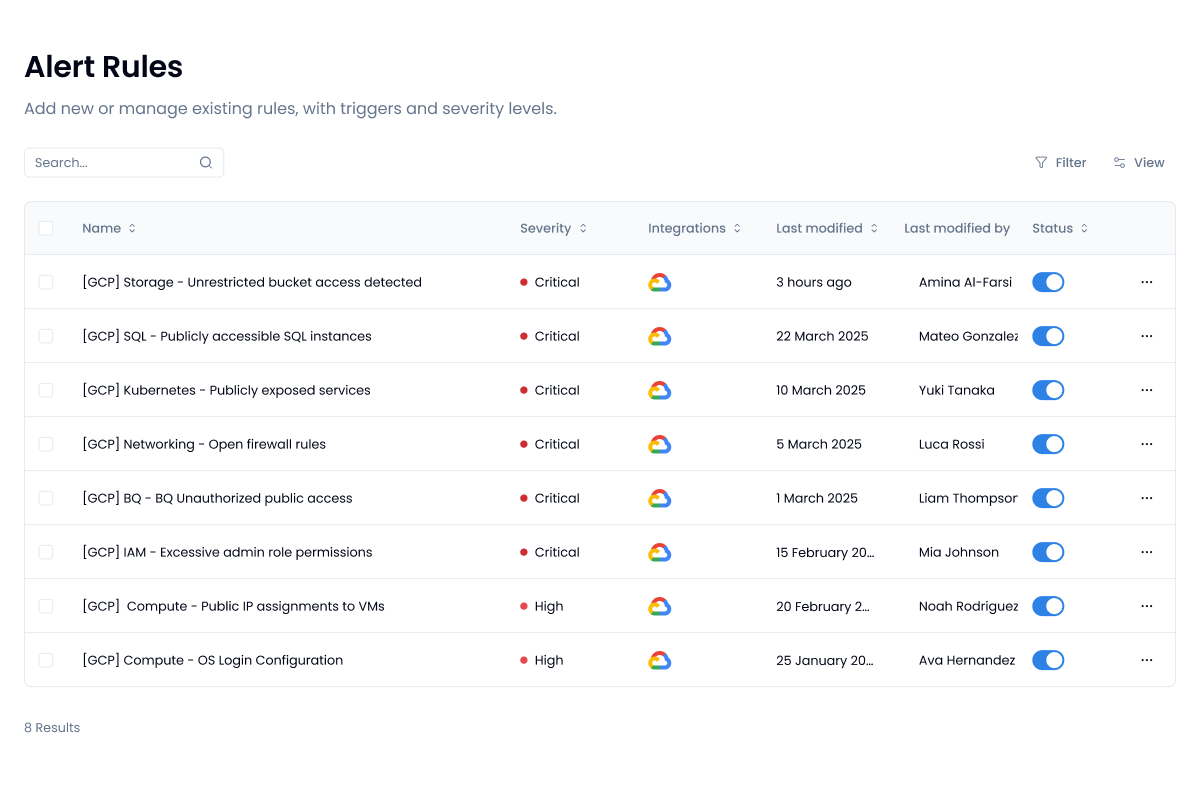Open the options menu for the Storage rule
Screen dimensions: 1200x800
1146,282
